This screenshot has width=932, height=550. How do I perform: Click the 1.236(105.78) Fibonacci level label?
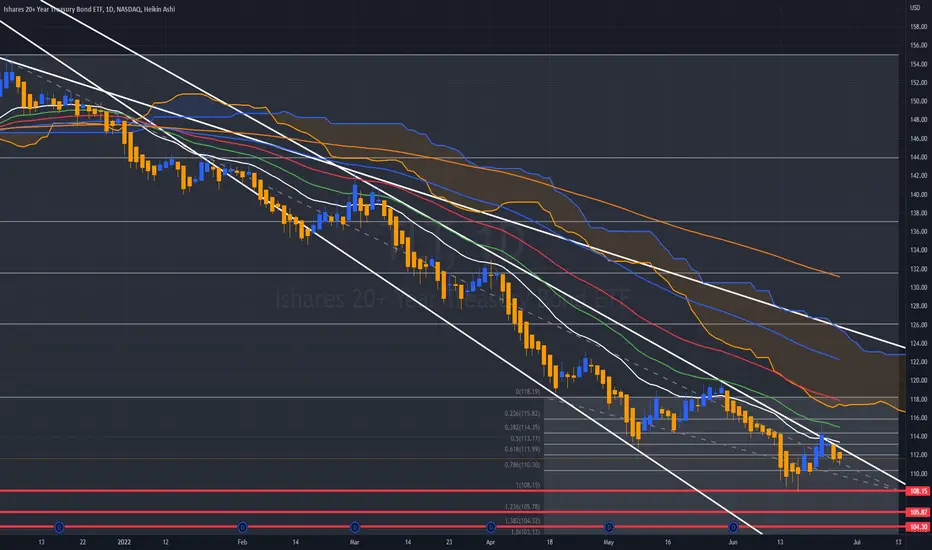(x=522, y=507)
